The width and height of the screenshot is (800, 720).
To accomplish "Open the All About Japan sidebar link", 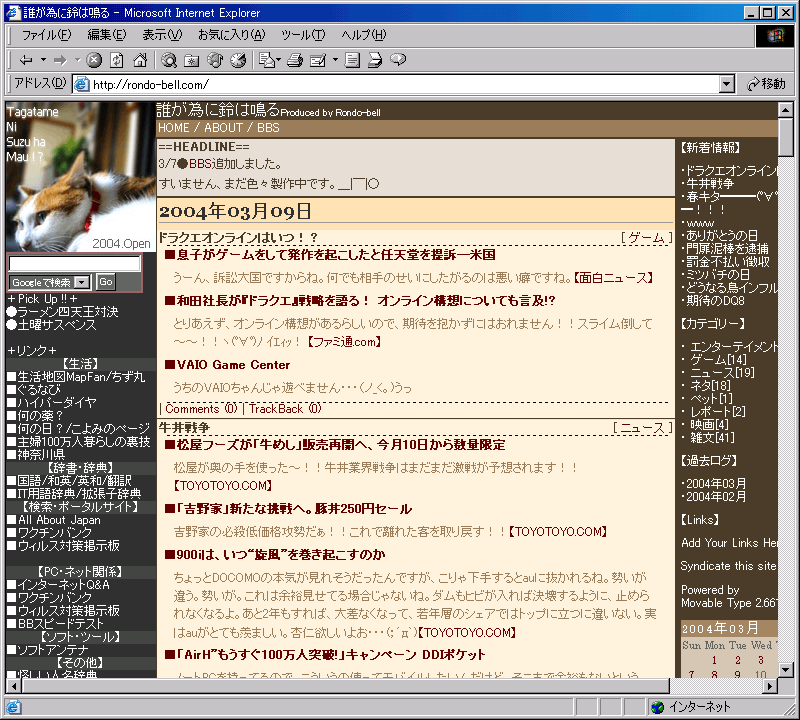I will [59, 520].
